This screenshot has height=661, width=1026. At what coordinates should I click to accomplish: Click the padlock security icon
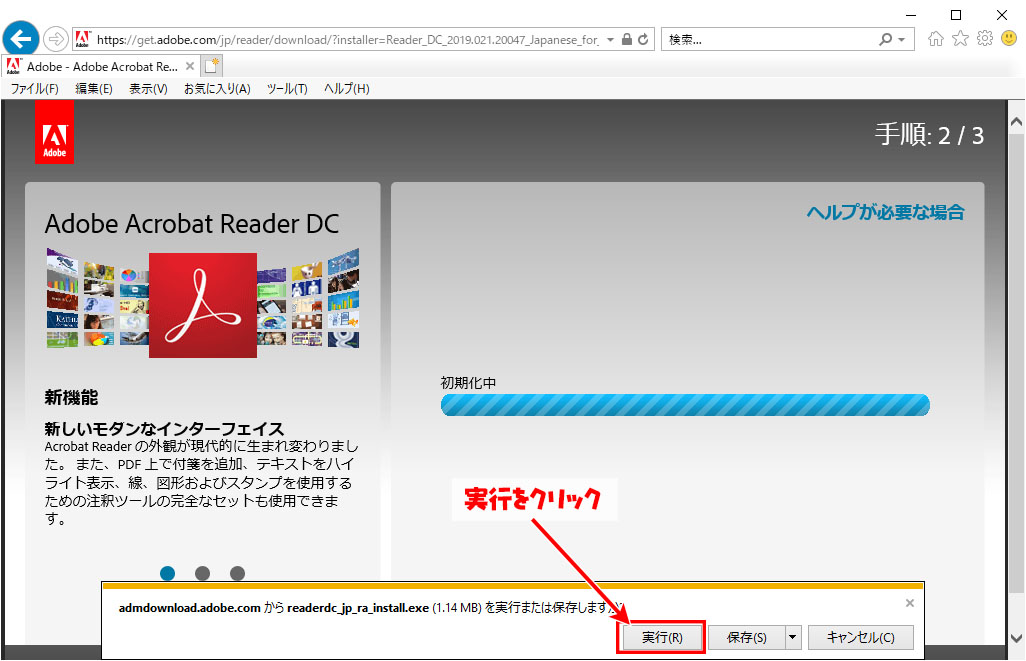click(x=627, y=39)
